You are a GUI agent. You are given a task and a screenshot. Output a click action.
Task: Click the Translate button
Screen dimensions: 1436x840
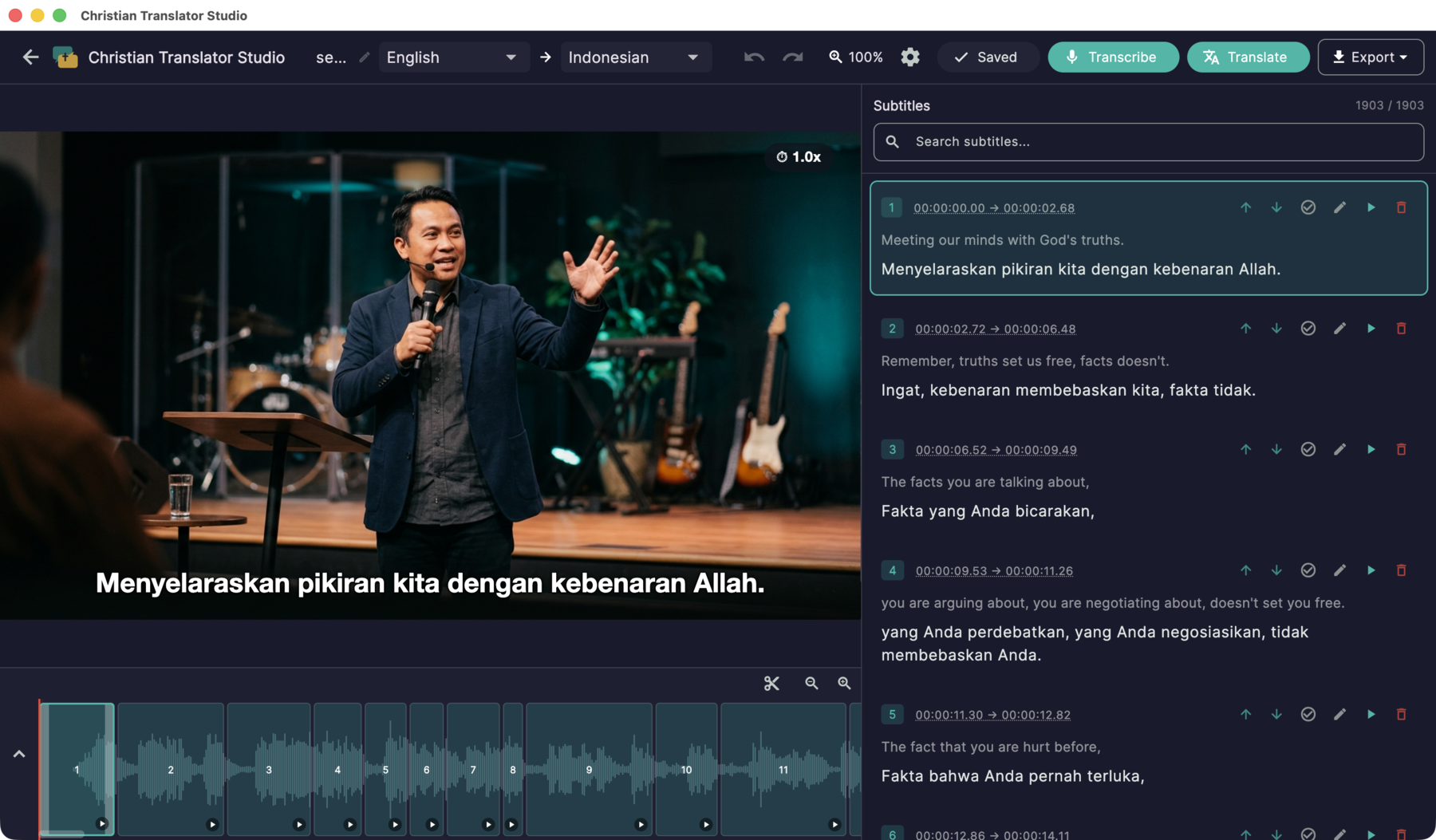(x=1248, y=57)
